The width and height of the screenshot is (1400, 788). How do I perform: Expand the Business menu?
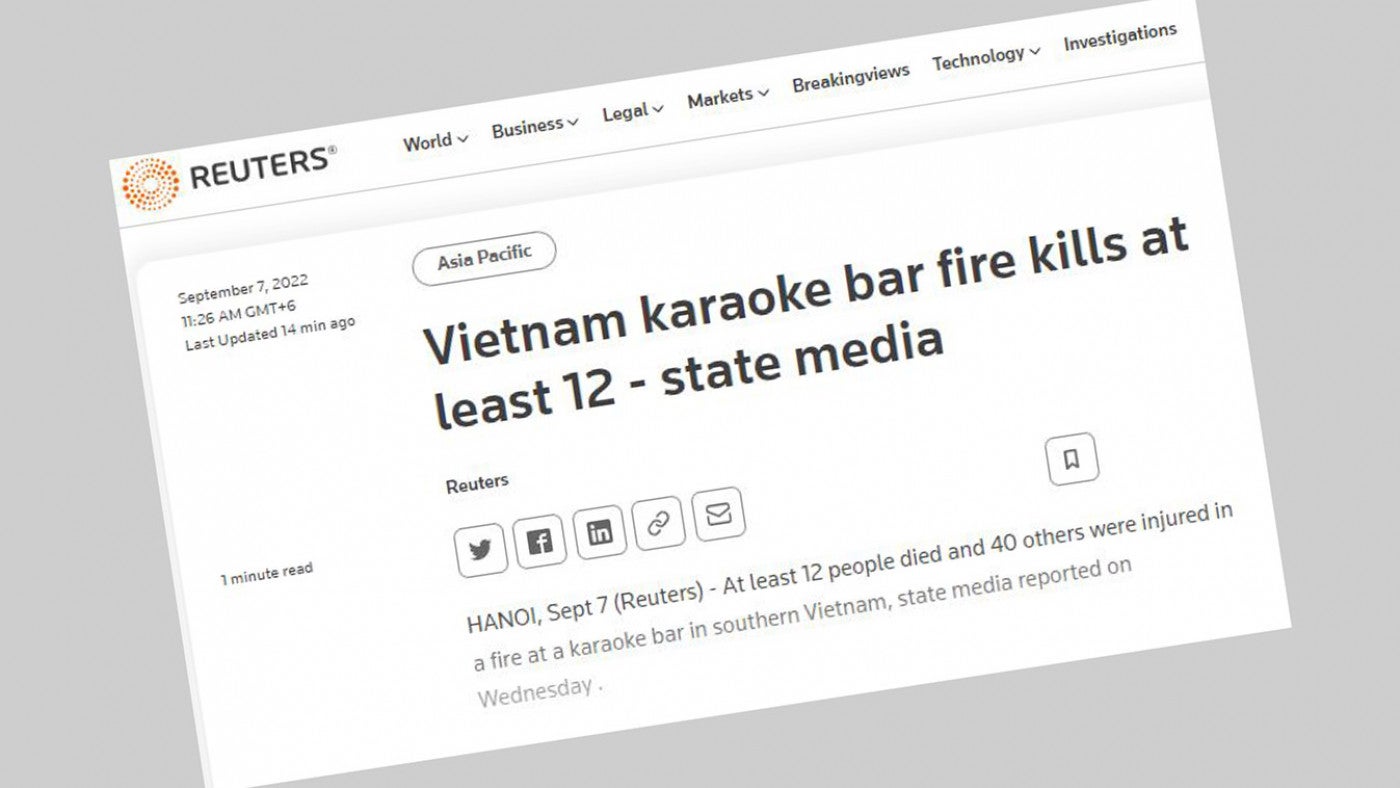coord(535,126)
